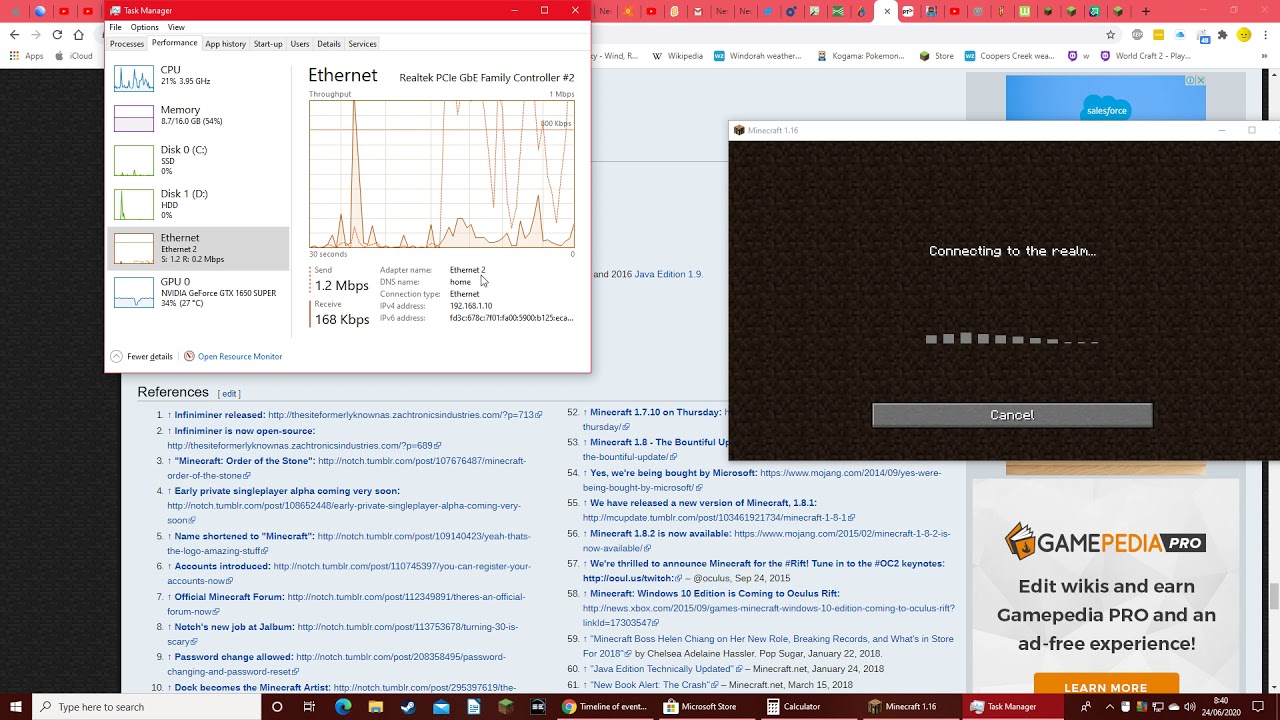This screenshot has width=1280, height=720.
Task: Open Task Manager View menu
Action: (x=176, y=27)
